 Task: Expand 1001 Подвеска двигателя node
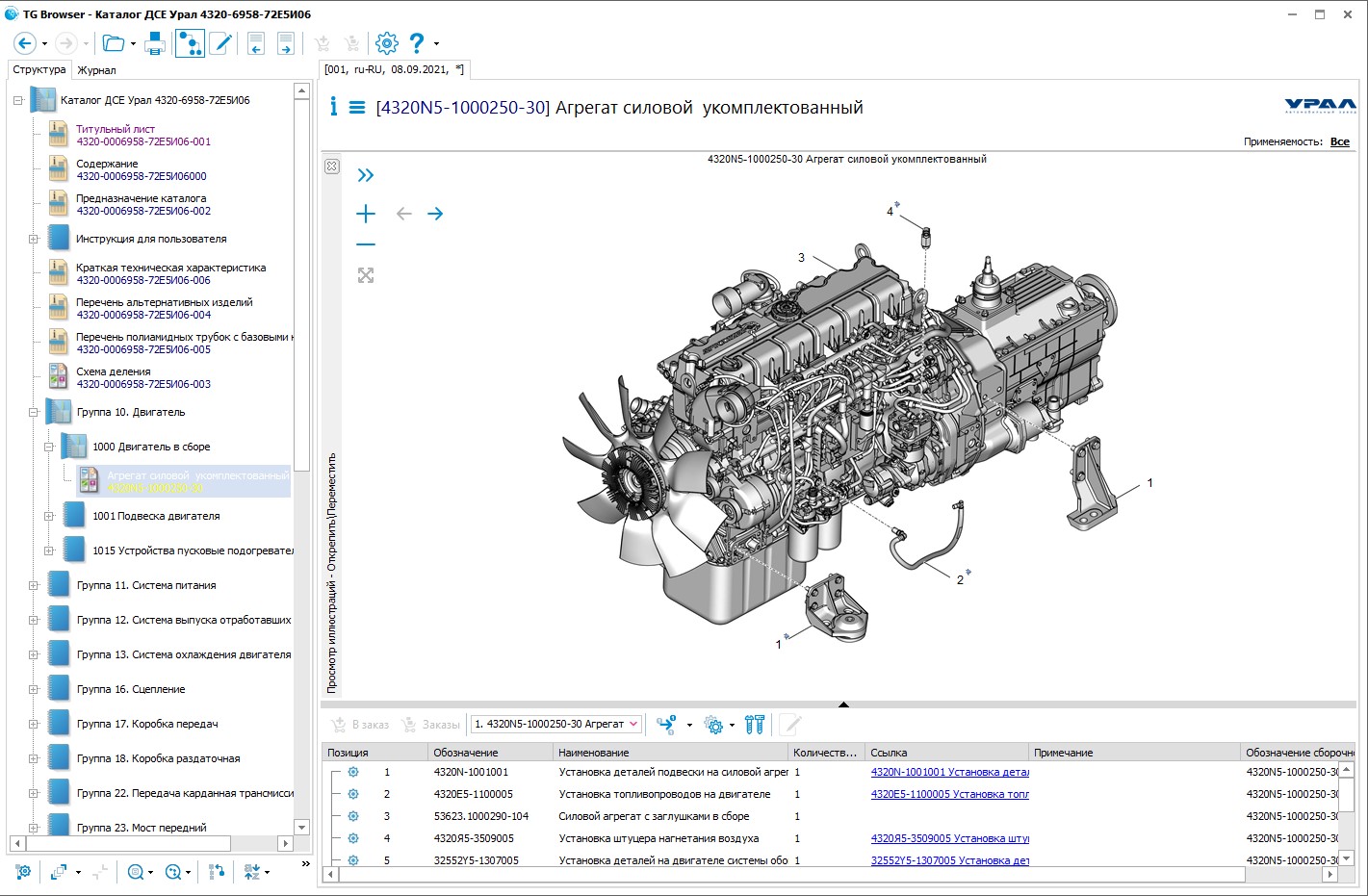pyautogui.click(x=48, y=516)
